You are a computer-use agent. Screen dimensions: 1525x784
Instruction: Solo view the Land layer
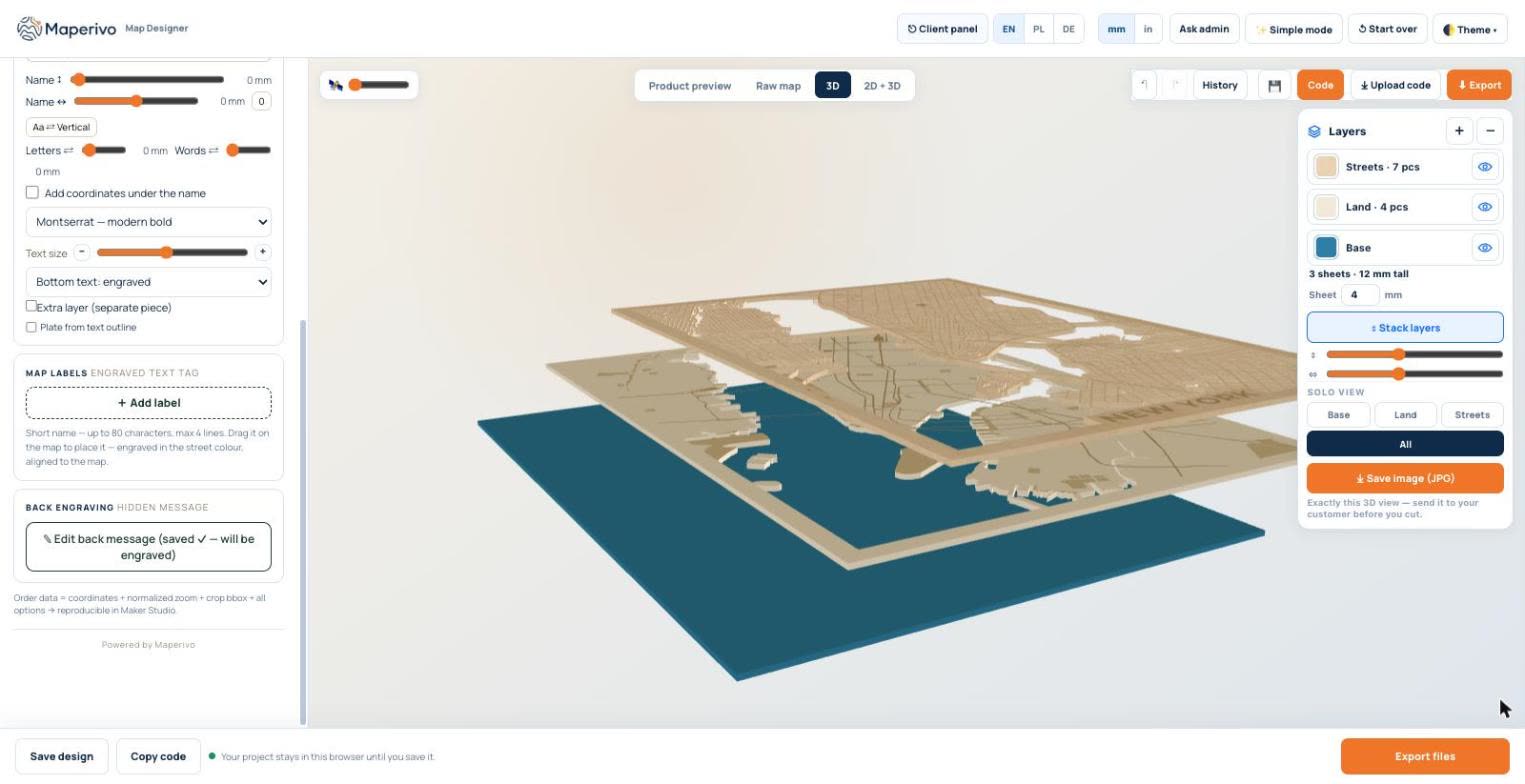pyautogui.click(x=1405, y=415)
